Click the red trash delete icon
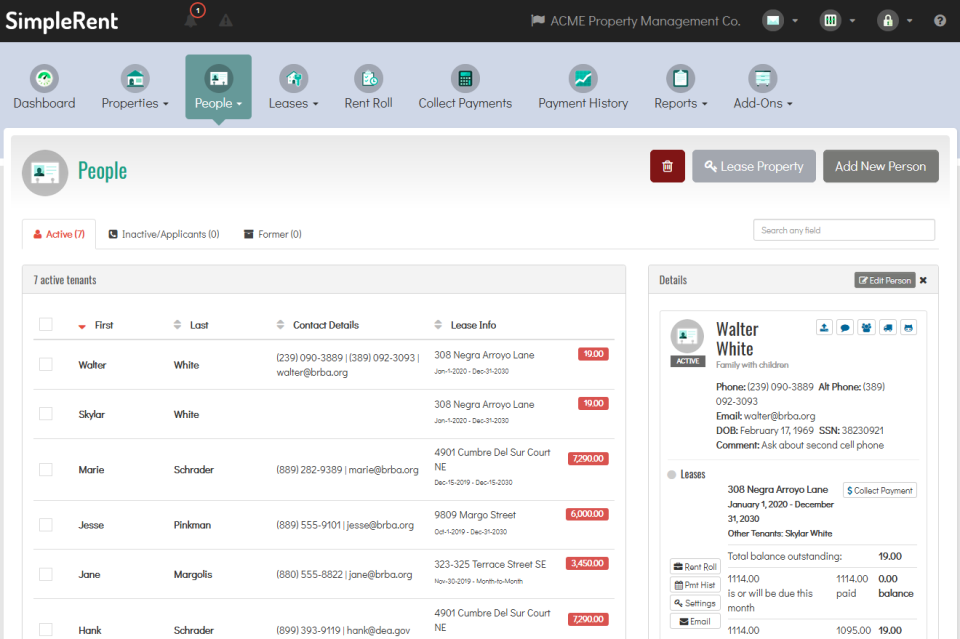Screen dimensions: 960x639 [667, 166]
